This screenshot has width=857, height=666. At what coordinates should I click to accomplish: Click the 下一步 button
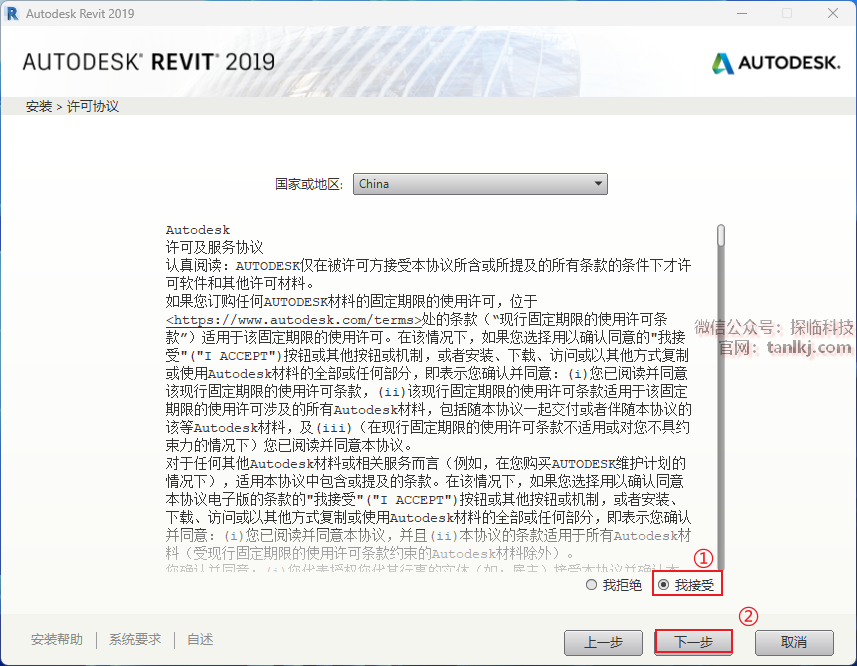(x=693, y=642)
